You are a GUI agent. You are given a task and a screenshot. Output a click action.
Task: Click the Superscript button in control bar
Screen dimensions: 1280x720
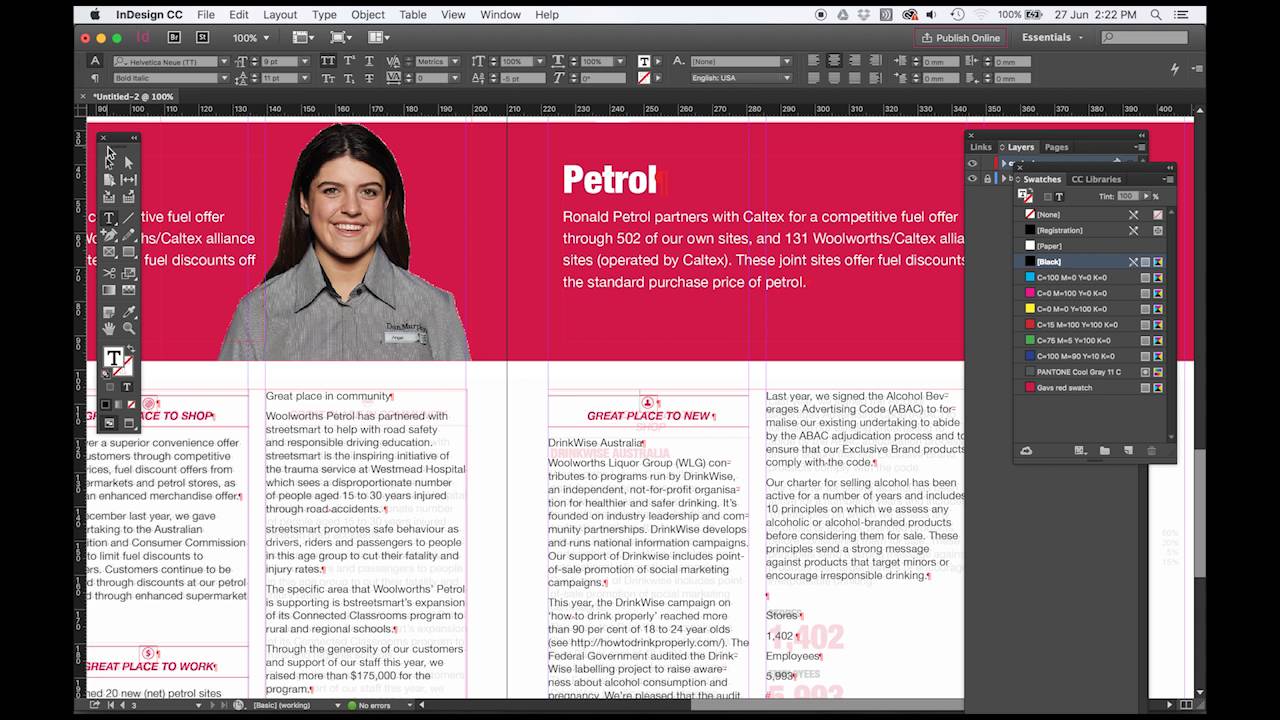tap(349, 61)
